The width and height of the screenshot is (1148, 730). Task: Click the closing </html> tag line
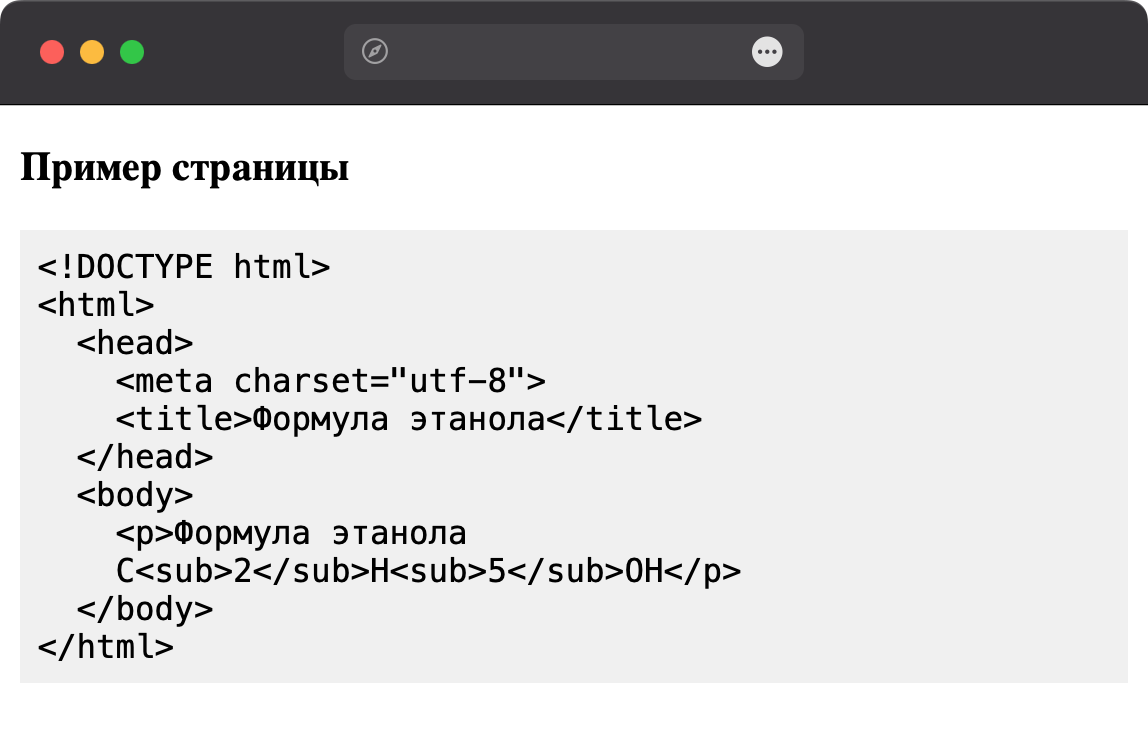(105, 647)
